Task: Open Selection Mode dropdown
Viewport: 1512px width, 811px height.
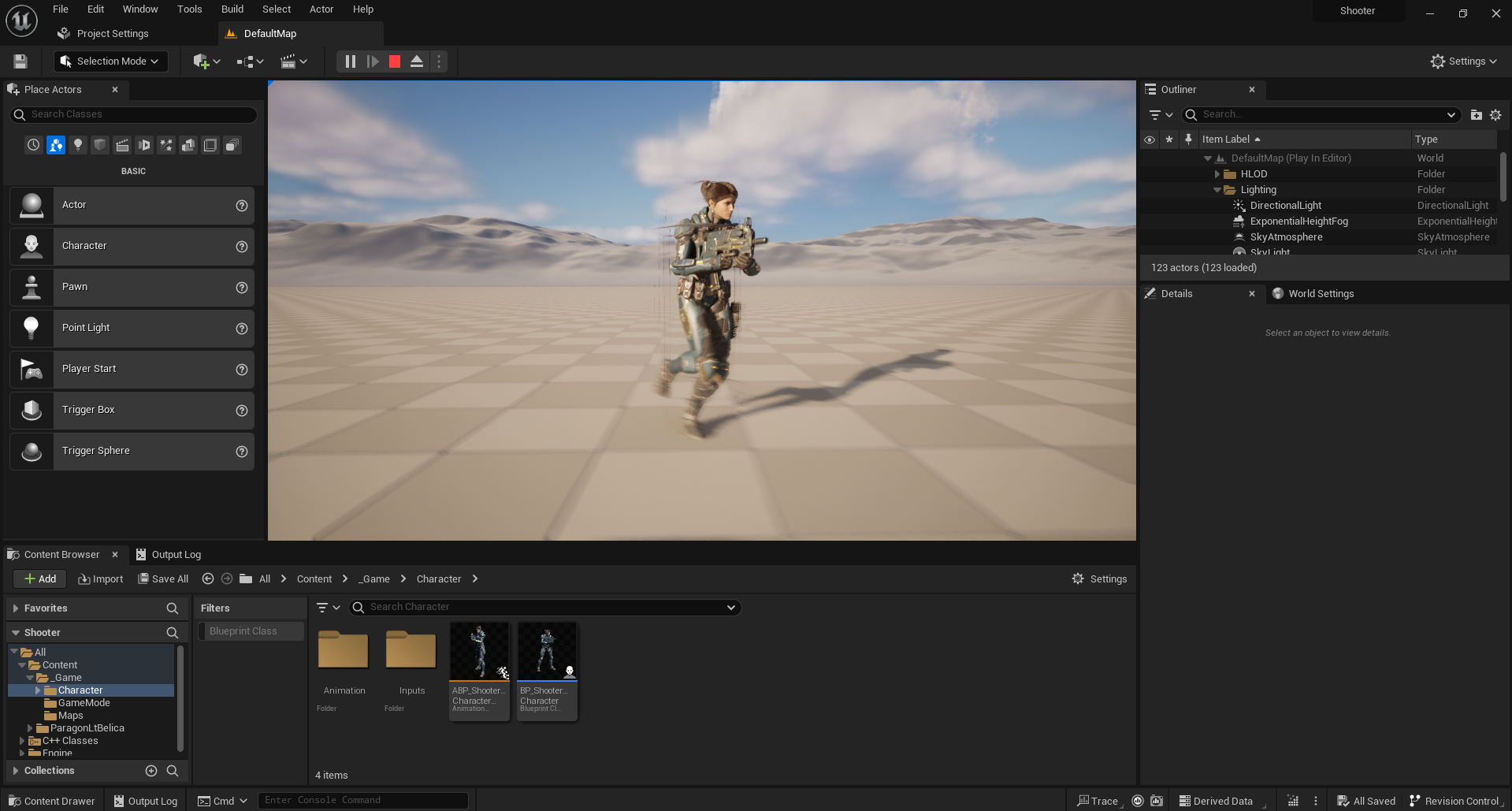Action: click(x=110, y=61)
